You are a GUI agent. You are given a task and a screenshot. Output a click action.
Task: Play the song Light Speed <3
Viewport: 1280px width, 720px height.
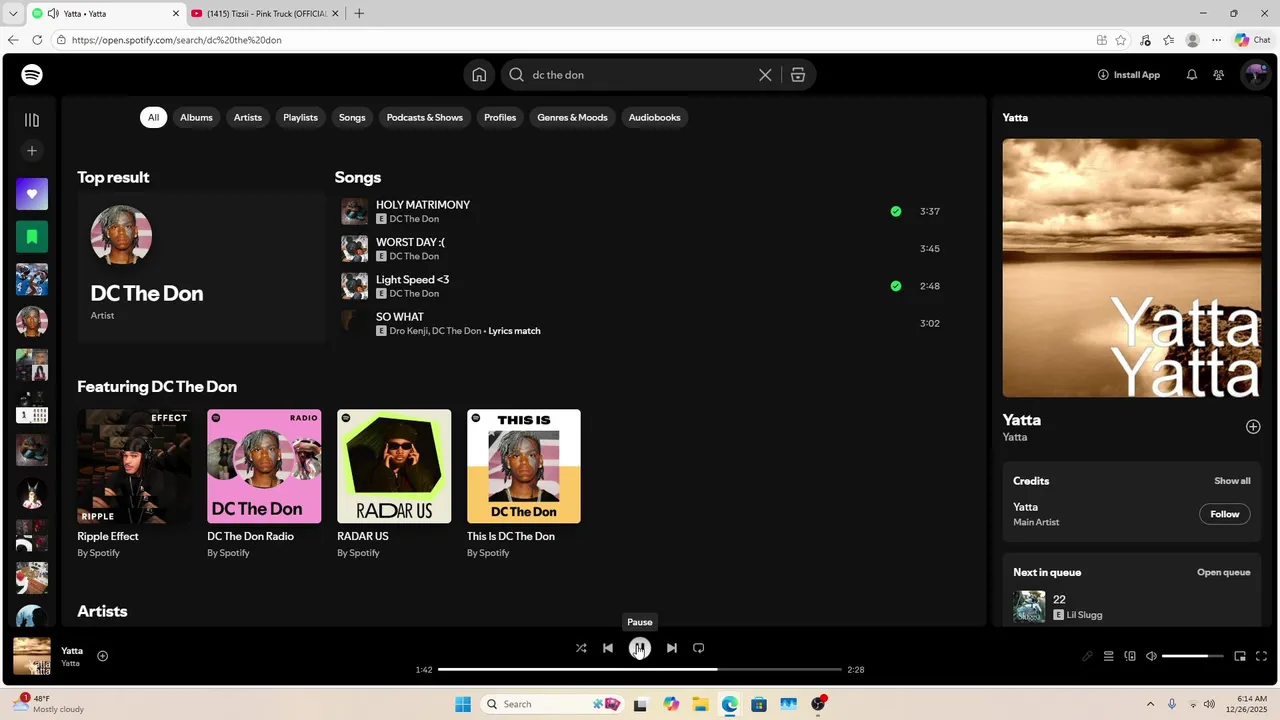[355, 286]
